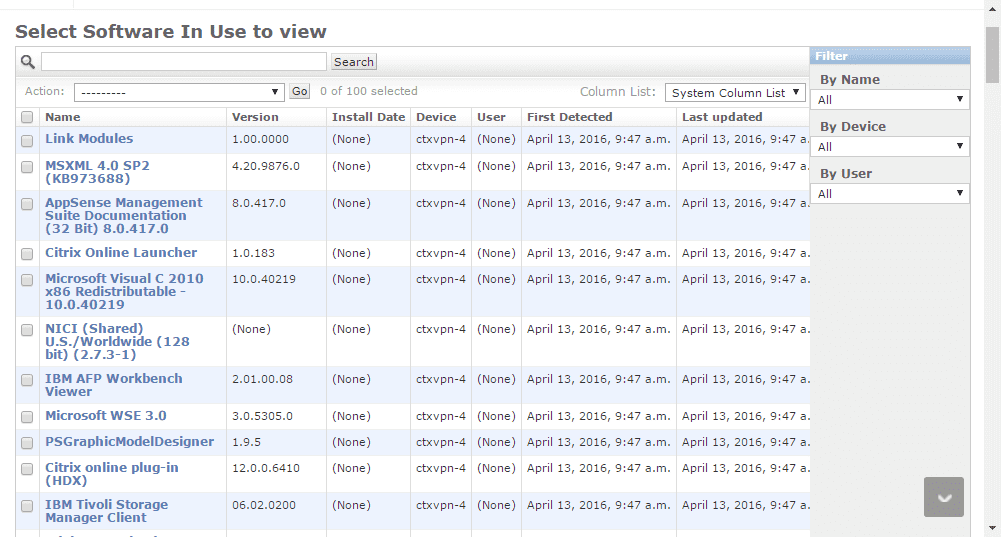Image resolution: width=1001 pixels, height=537 pixels.
Task: Check the Microsoft Visual C 2010 row checkbox
Action: [27, 280]
